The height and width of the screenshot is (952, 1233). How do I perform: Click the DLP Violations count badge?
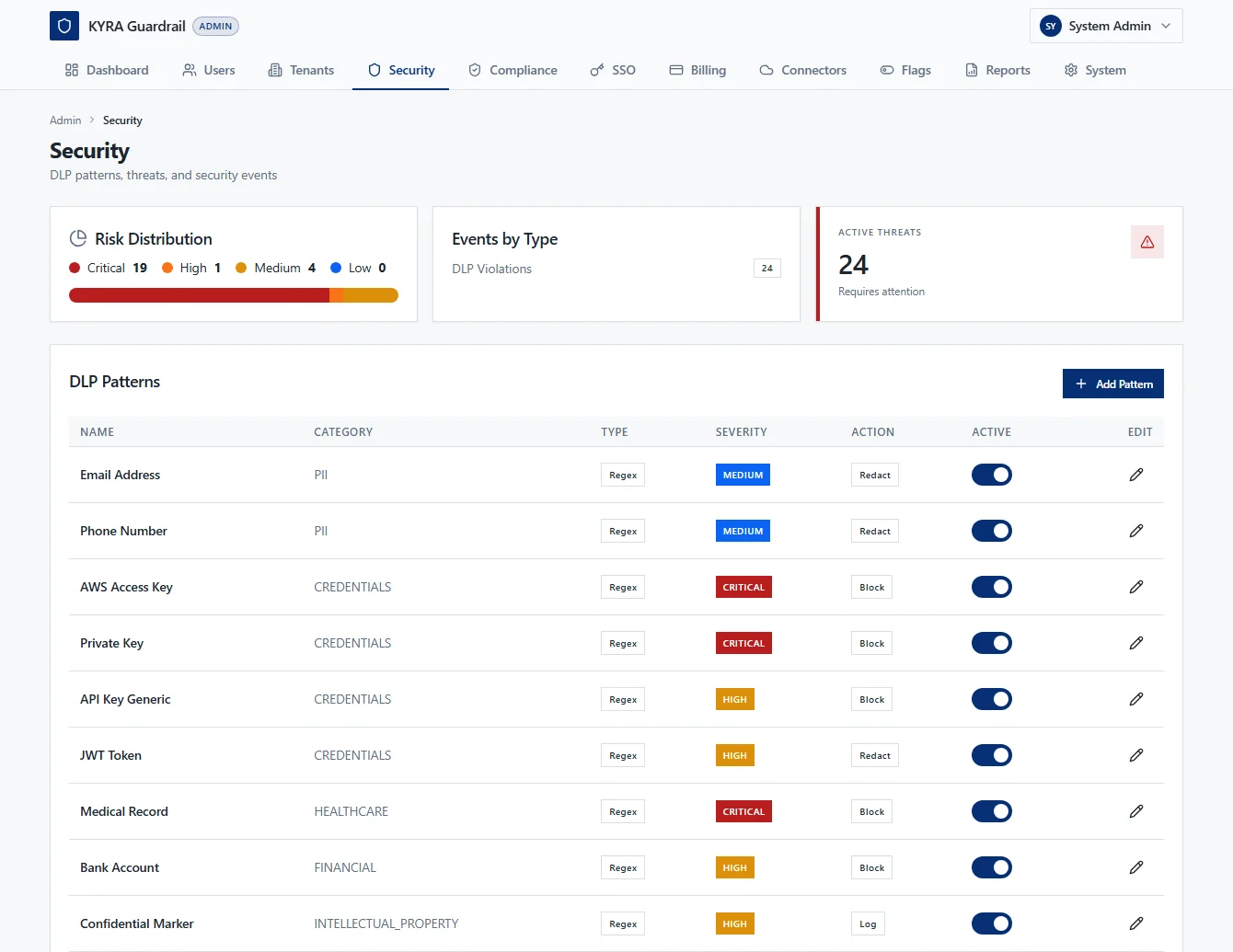(767, 268)
